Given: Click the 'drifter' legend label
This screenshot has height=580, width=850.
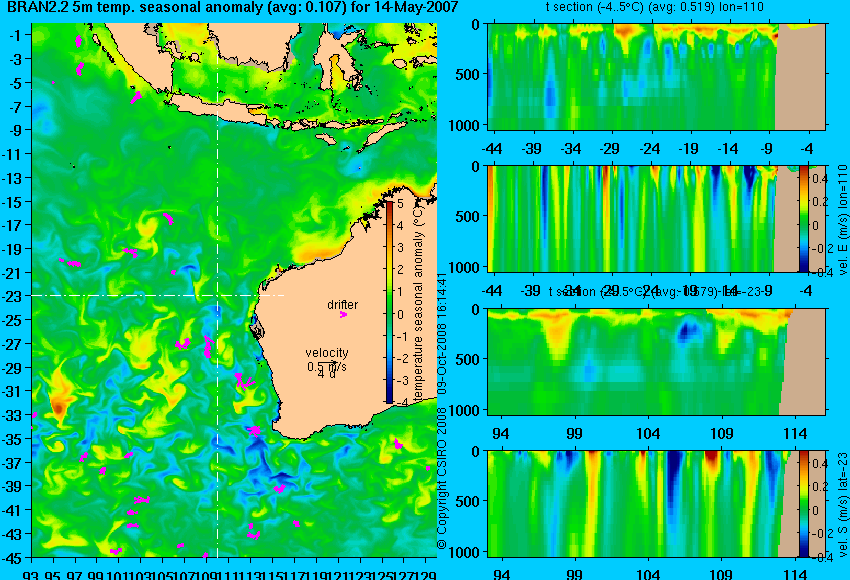Looking at the screenshot, I should pyautogui.click(x=343, y=305).
